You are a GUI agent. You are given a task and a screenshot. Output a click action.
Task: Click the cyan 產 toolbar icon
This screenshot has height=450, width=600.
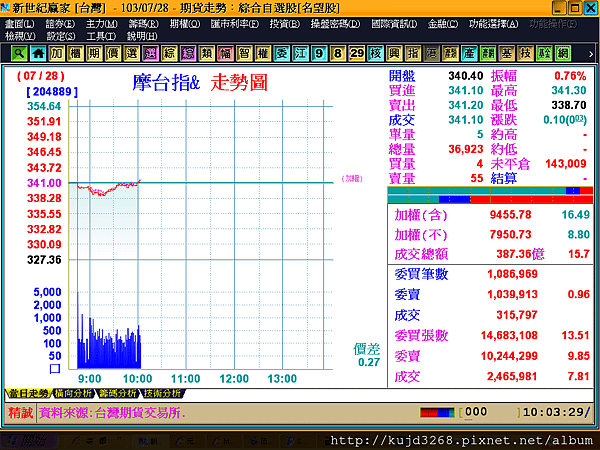[x=469, y=53]
